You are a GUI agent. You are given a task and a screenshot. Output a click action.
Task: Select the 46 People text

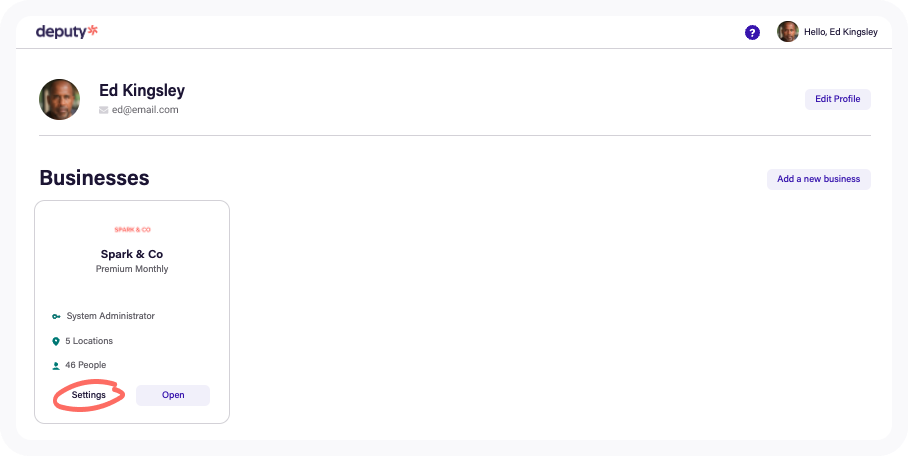(x=86, y=366)
